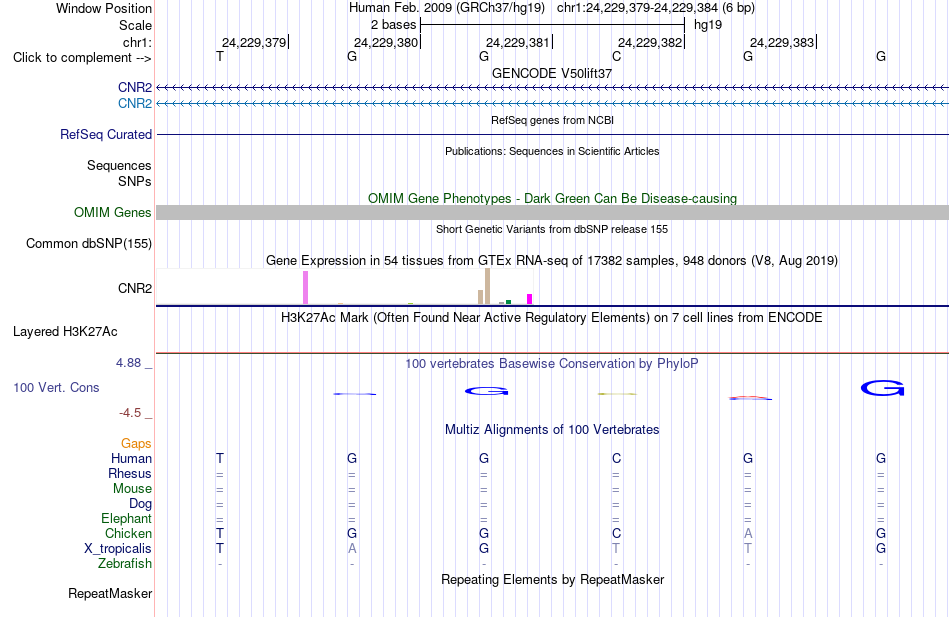
Task: Click the Scale label
Action: coord(135,25)
